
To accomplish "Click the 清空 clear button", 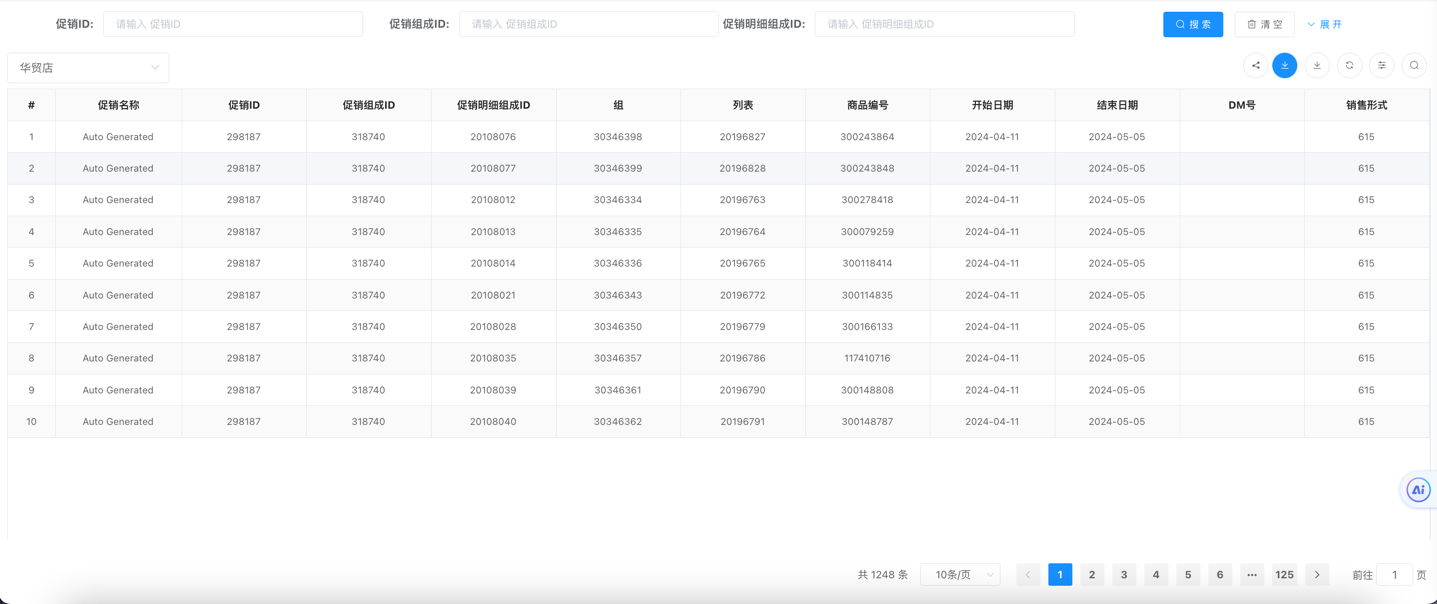I will point(1264,24).
